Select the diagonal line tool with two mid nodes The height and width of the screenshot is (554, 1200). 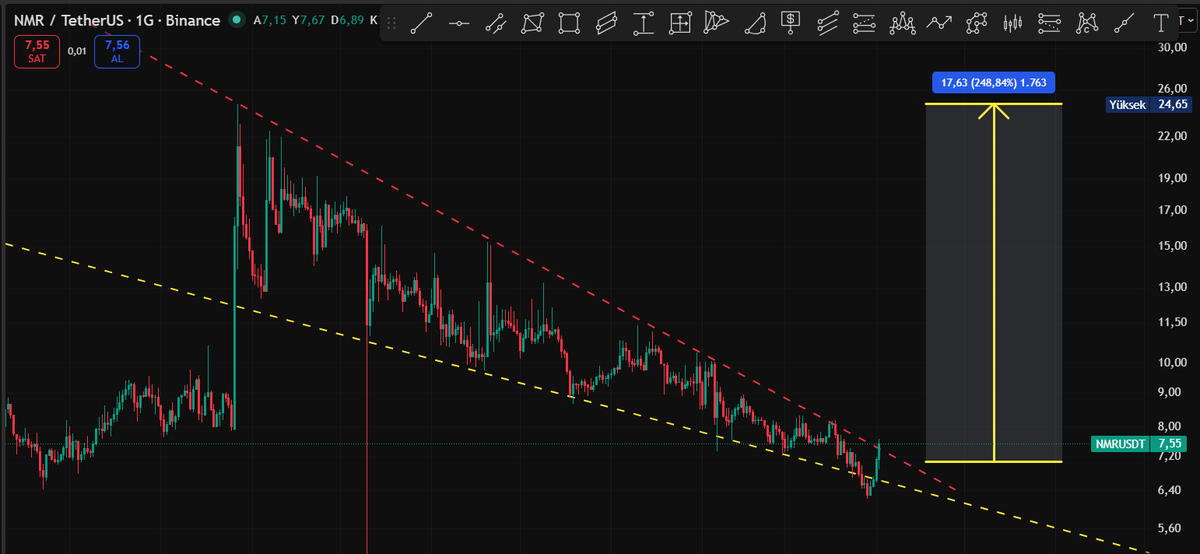[495, 22]
